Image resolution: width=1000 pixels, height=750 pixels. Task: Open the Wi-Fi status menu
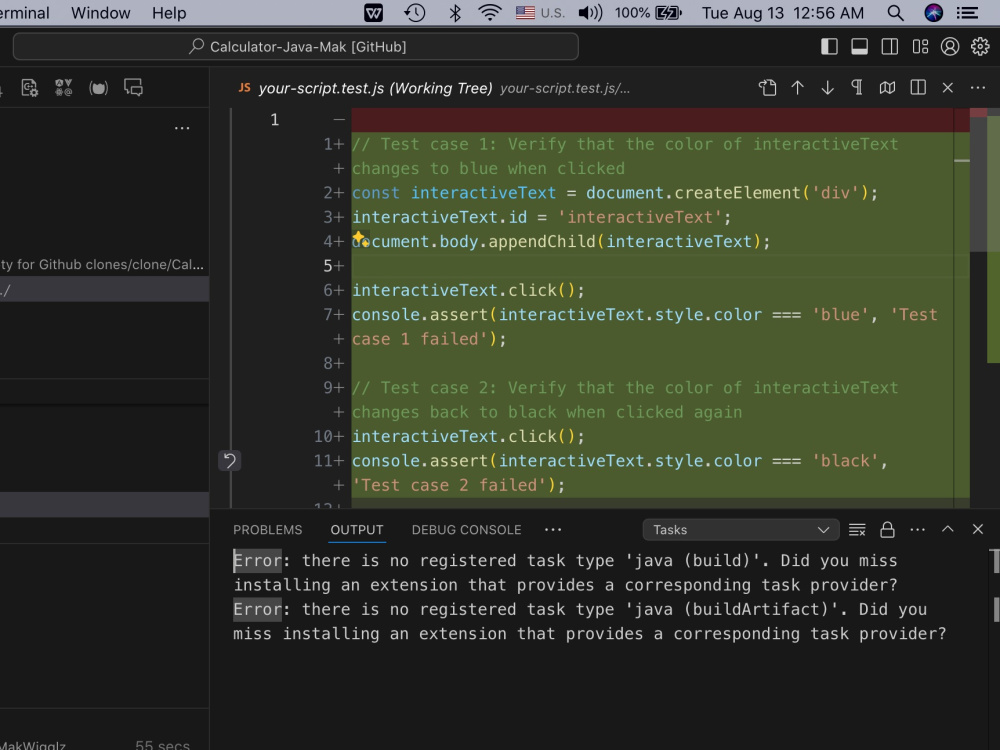pyautogui.click(x=490, y=13)
